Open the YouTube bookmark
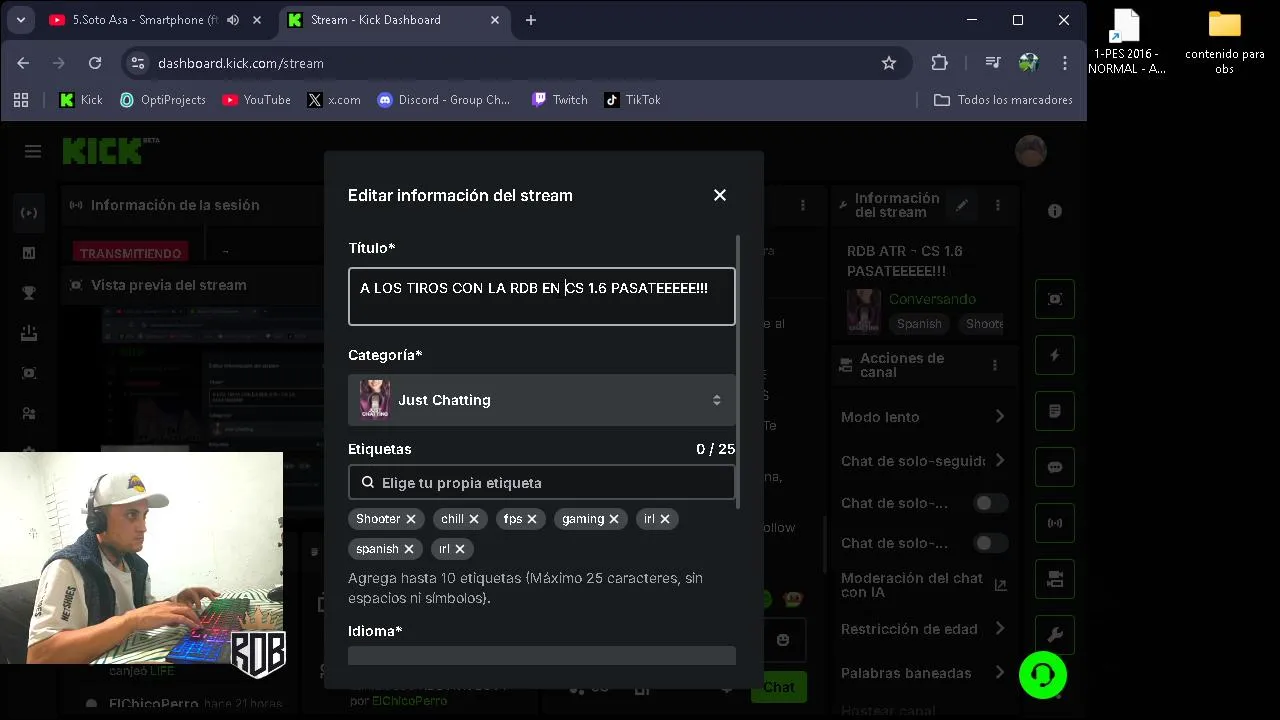The height and width of the screenshot is (720, 1280). [257, 100]
